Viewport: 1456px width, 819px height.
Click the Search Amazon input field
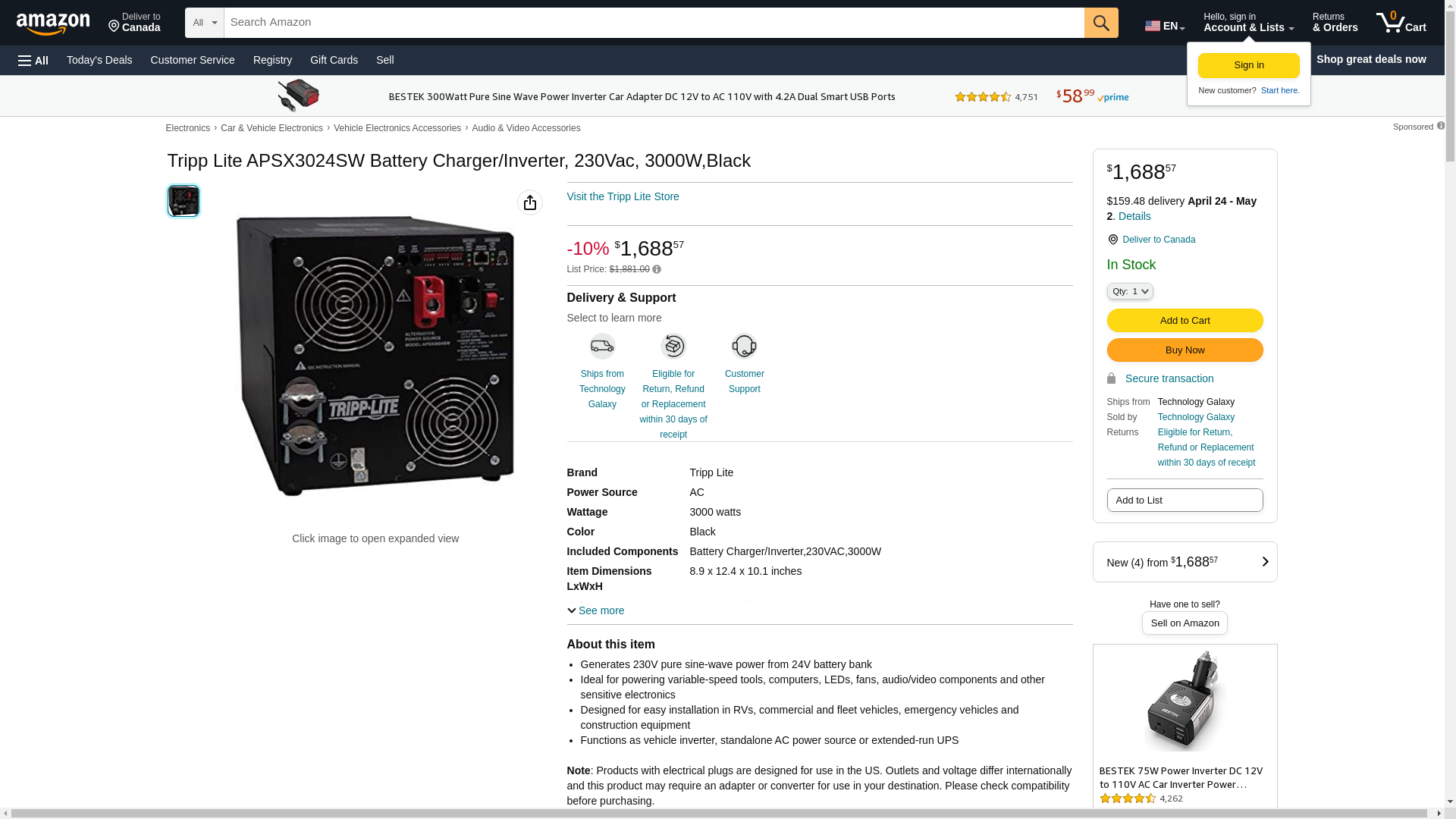tap(654, 23)
